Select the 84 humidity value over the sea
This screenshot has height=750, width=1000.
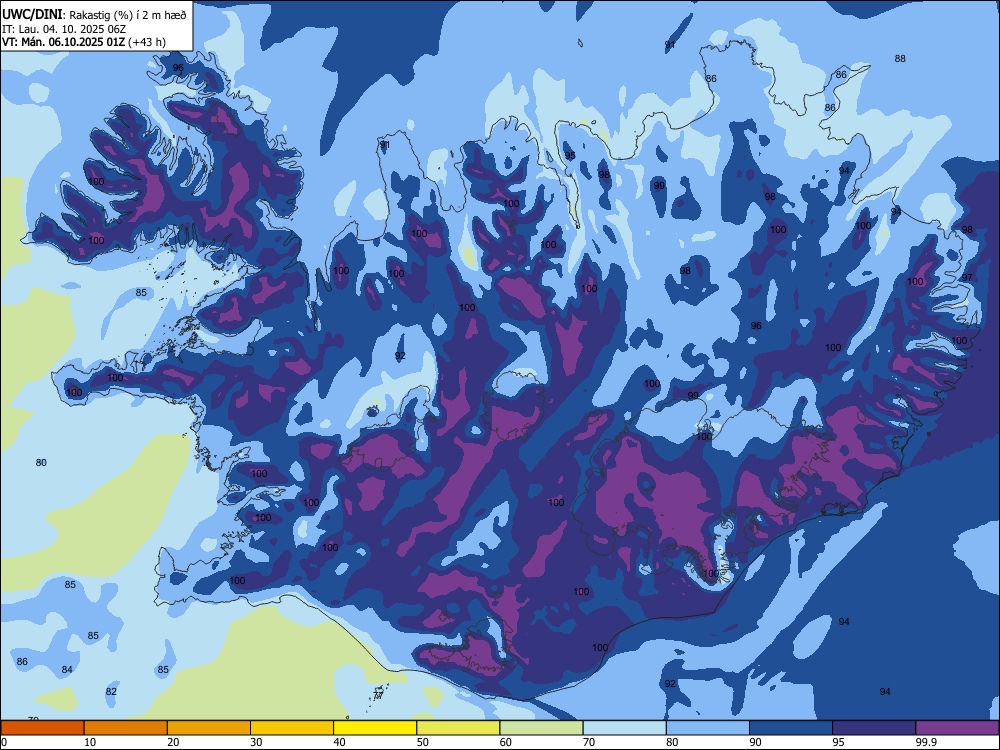[x=67, y=670]
